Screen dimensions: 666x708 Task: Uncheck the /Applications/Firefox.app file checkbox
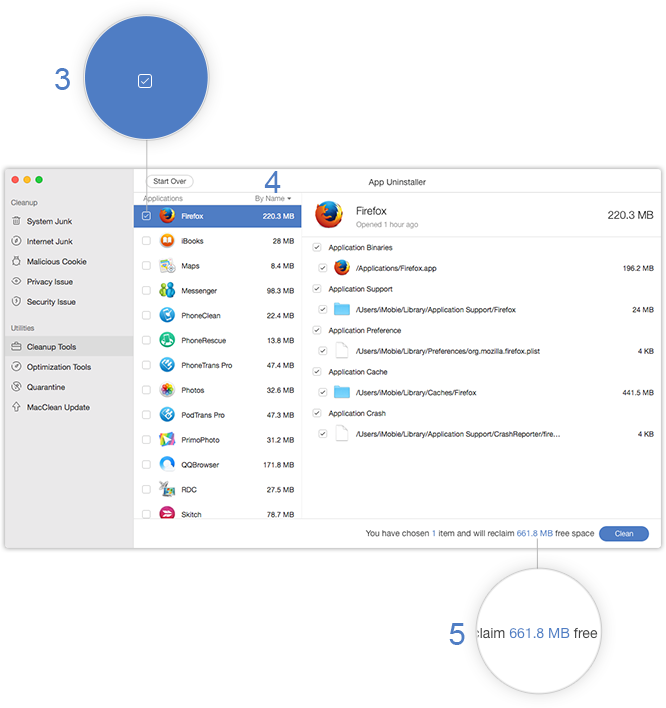(x=322, y=268)
